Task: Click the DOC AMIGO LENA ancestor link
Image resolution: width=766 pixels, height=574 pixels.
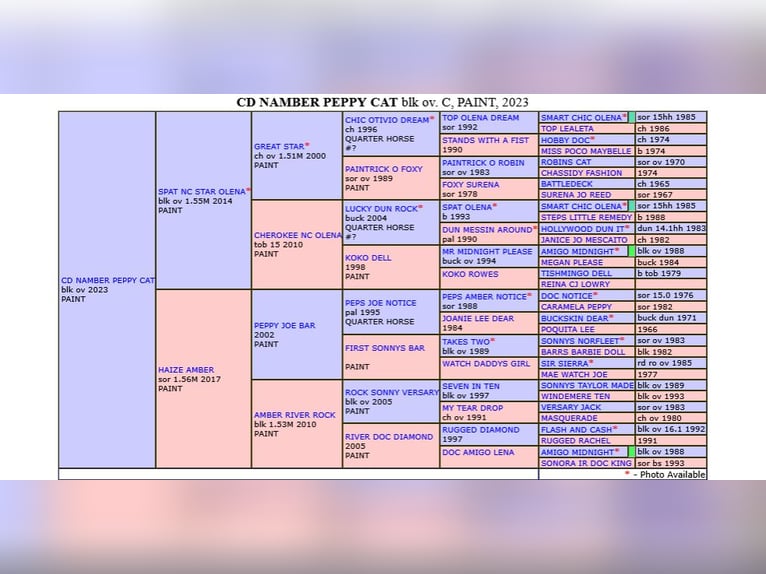Action: coord(478,452)
